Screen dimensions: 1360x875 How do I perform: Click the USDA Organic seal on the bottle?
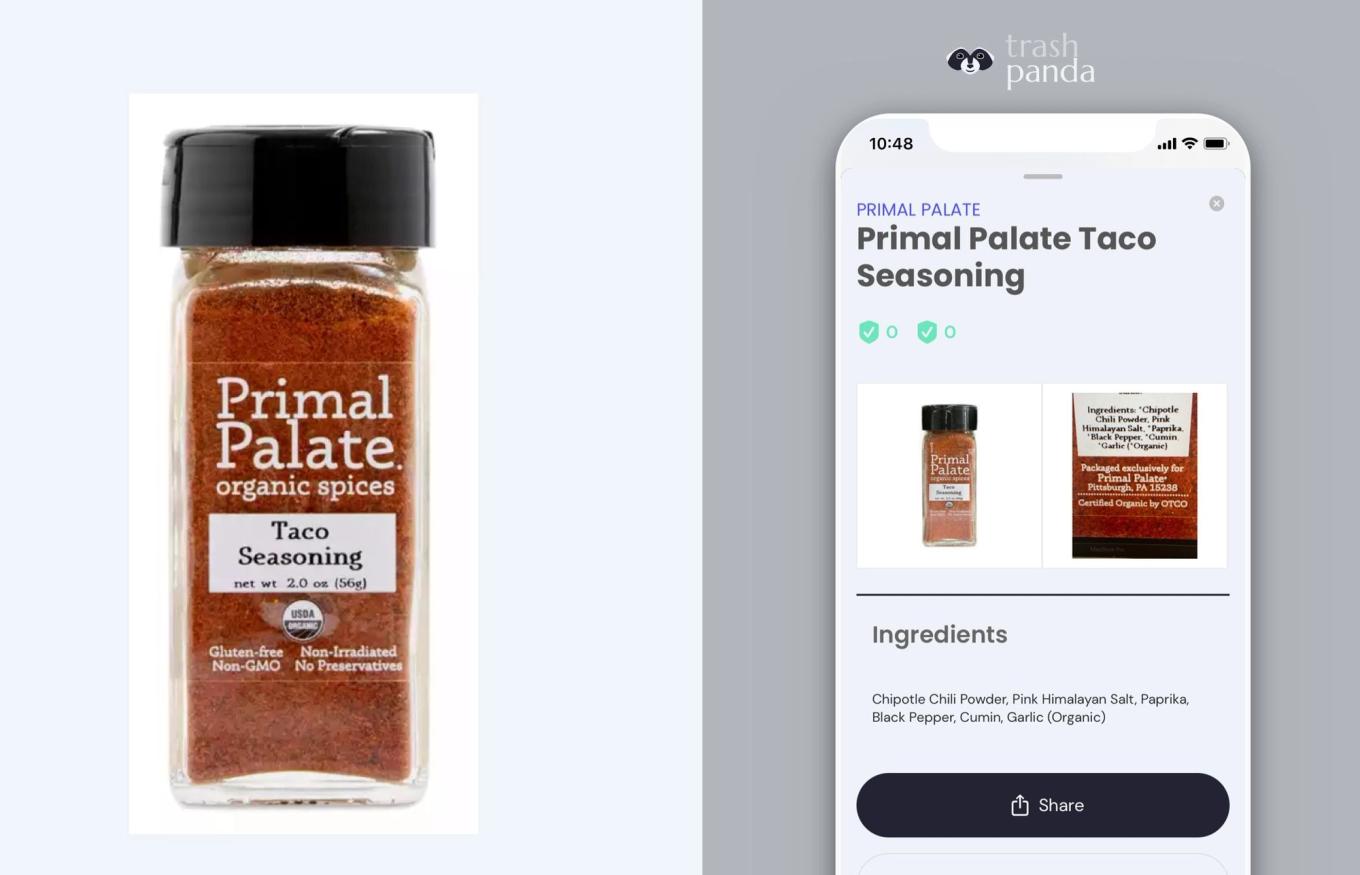click(x=302, y=620)
